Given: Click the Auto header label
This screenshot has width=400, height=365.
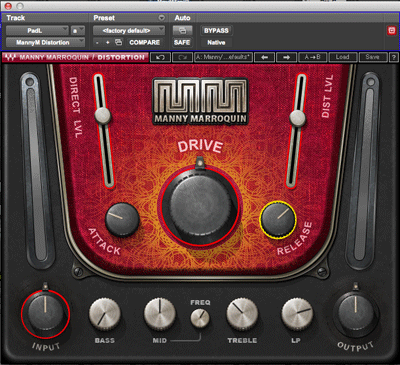Looking at the screenshot, I should point(182,18).
